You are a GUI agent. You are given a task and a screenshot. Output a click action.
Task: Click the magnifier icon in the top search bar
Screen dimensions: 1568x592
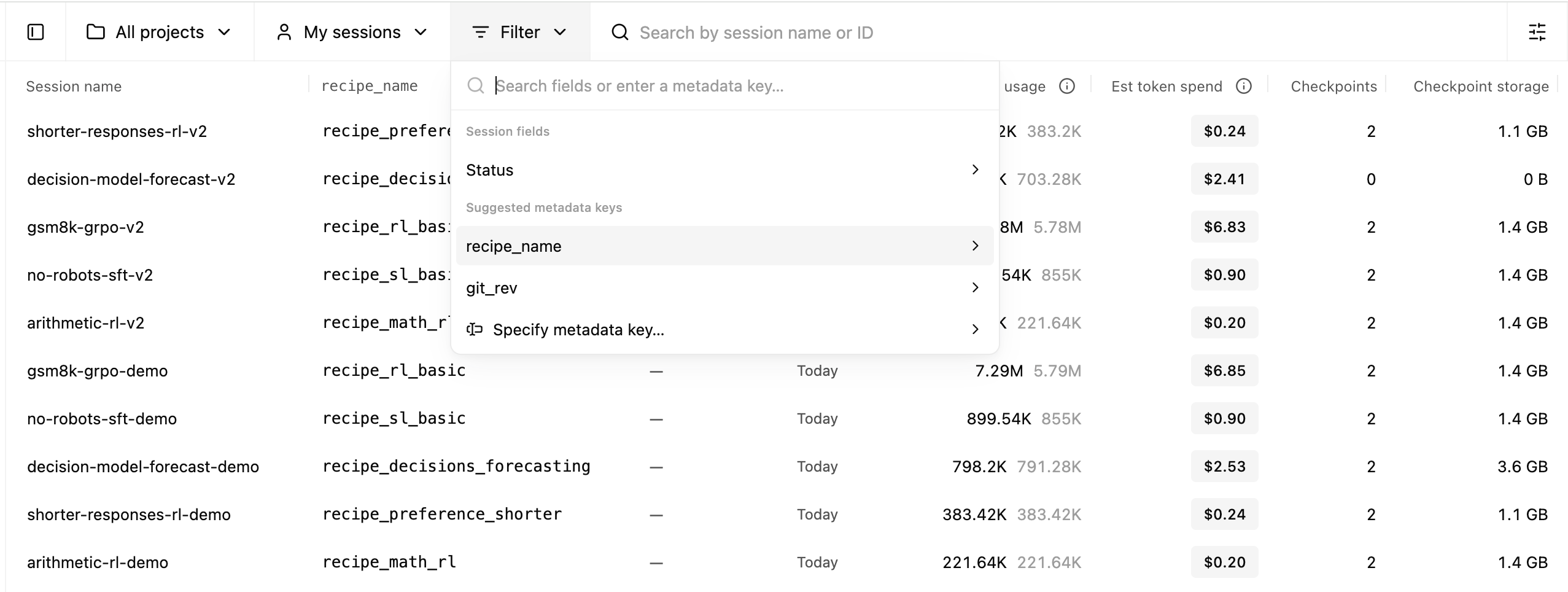(620, 32)
